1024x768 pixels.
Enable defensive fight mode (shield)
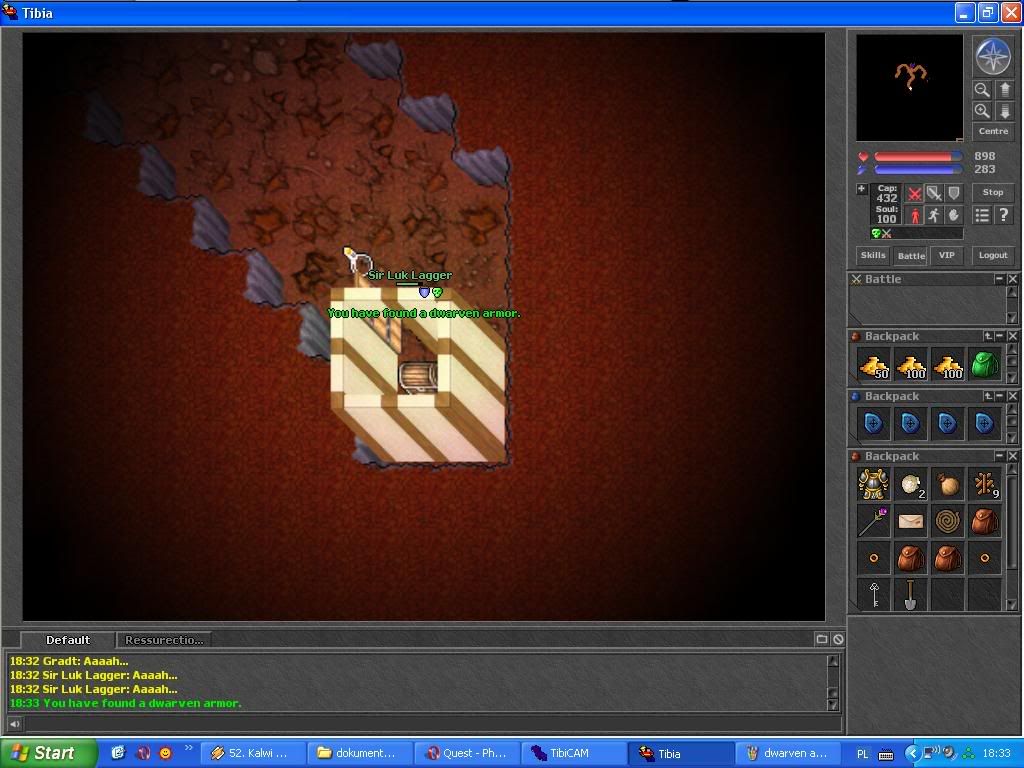tap(953, 193)
